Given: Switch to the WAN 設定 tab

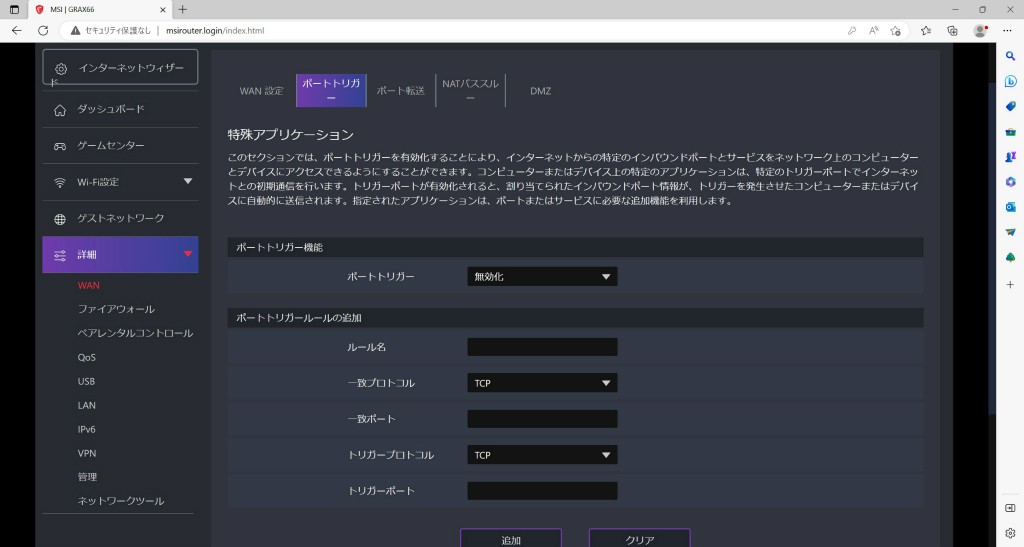Looking at the screenshot, I should click(x=261, y=91).
